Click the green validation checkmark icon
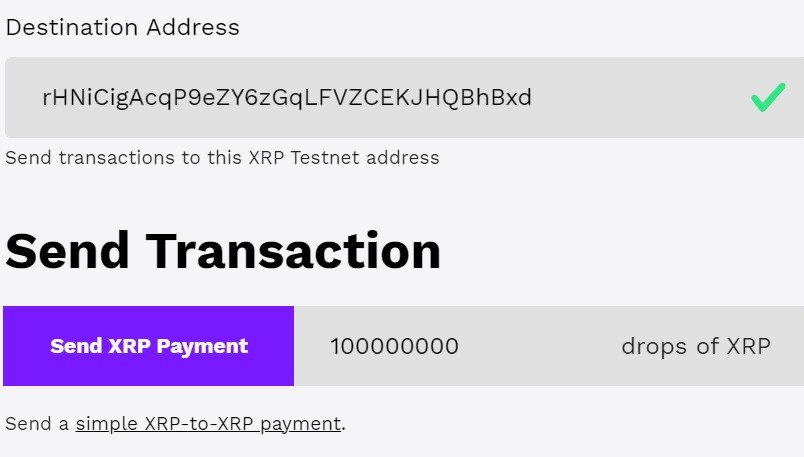Image resolution: width=804 pixels, height=457 pixels. pos(767,97)
